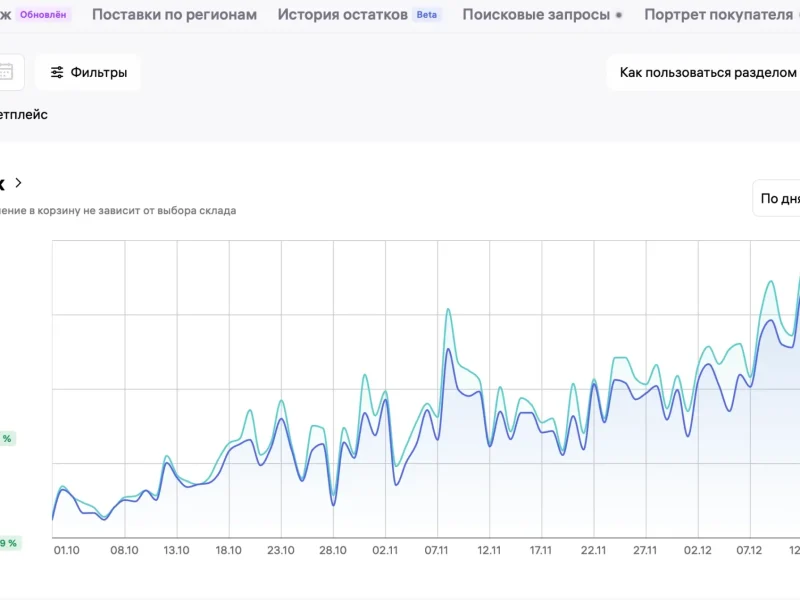The width and height of the screenshot is (800, 600).
Task: Click the calendar date picker icon
Action: (6, 72)
